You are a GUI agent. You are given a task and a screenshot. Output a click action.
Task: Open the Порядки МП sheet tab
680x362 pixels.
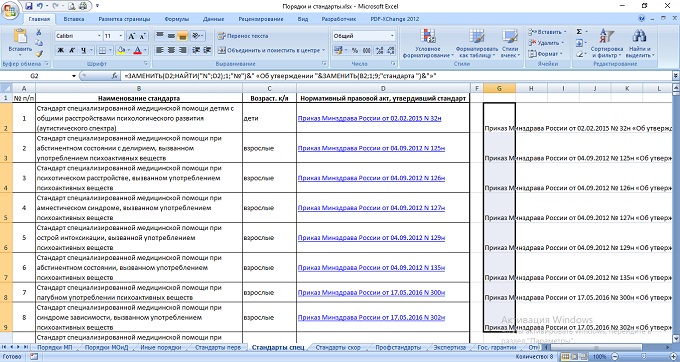click(x=55, y=348)
